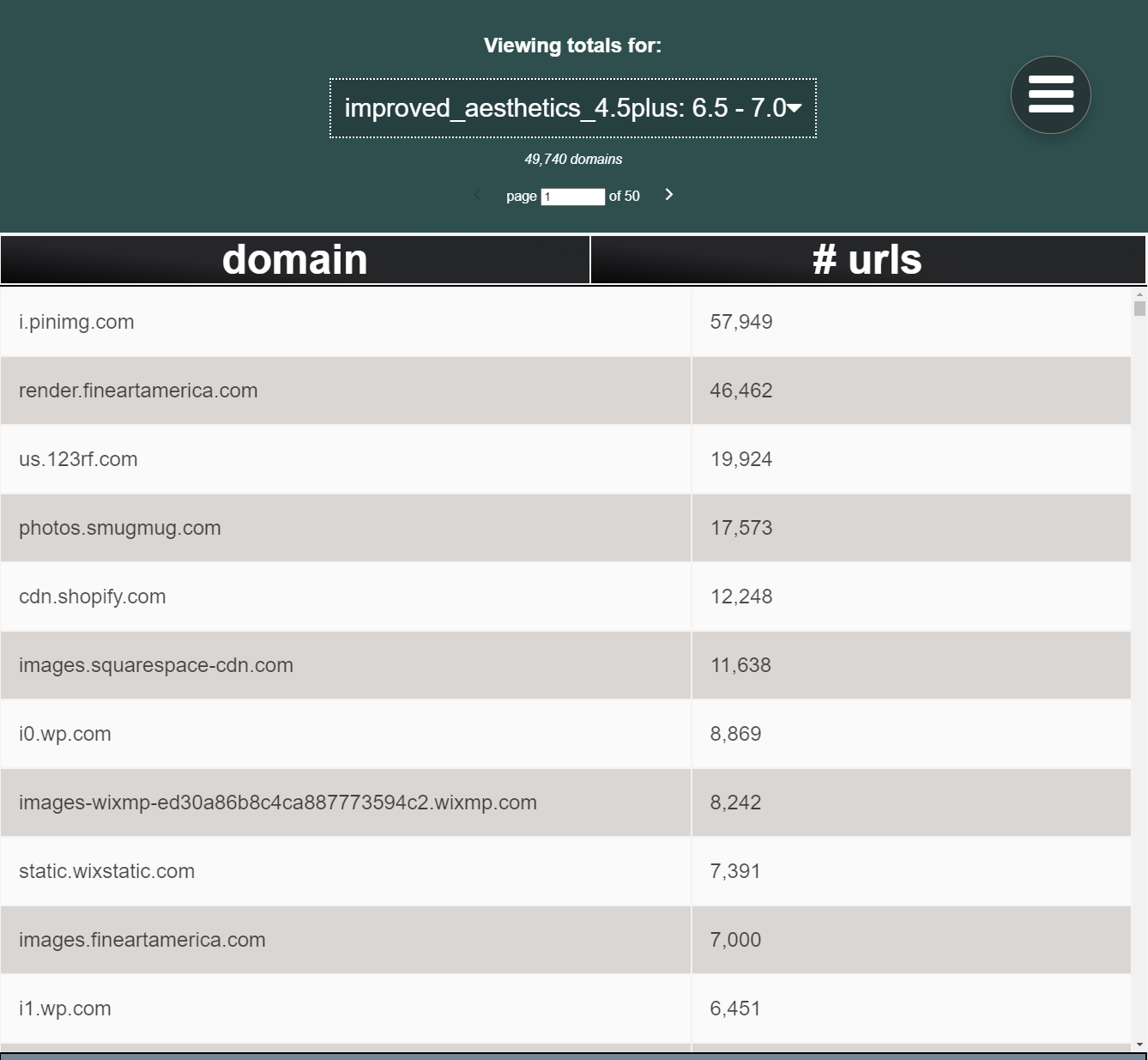
Task: Go to the next page arrow
Action: [669, 195]
